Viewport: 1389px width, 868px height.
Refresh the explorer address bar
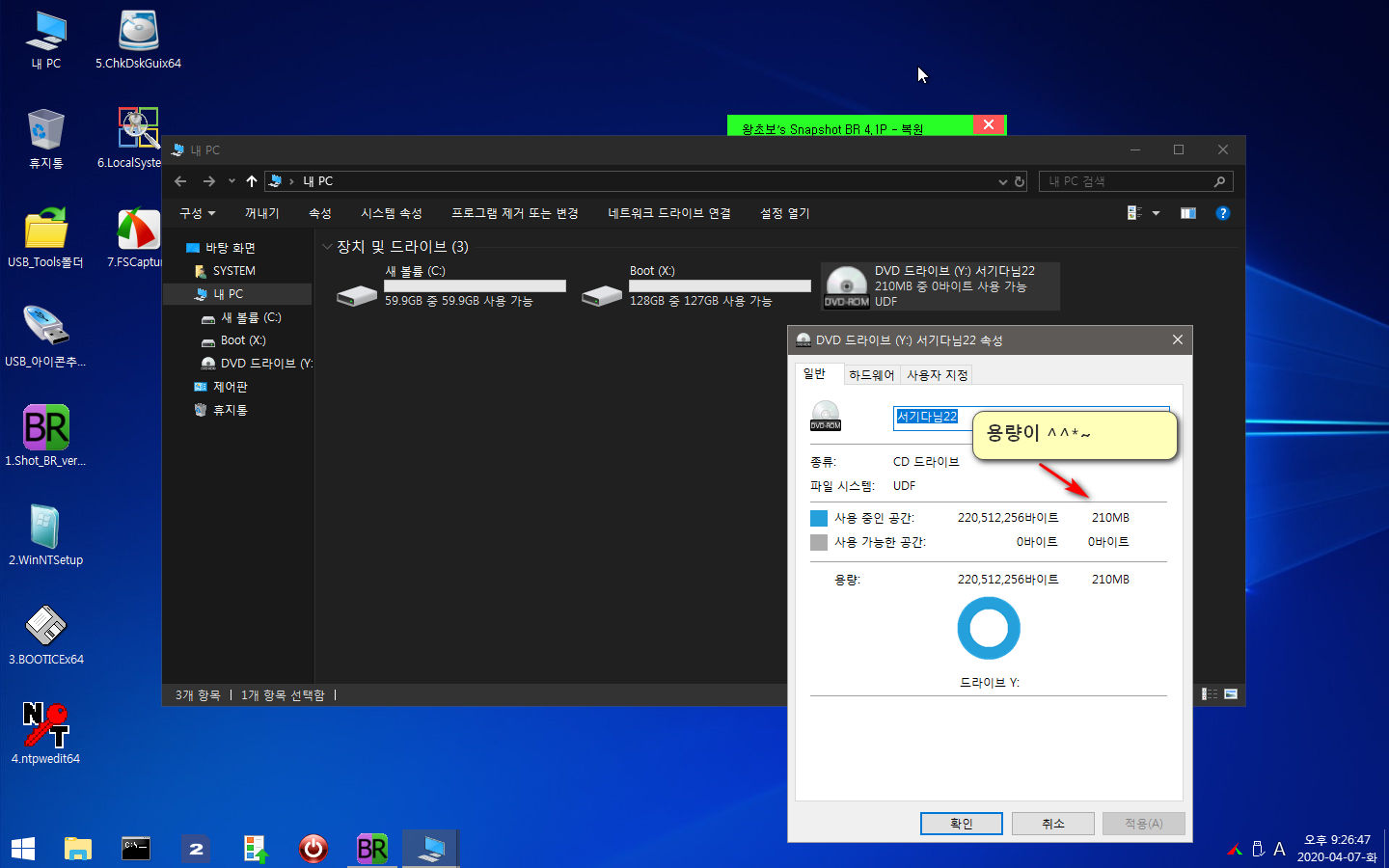pyautogui.click(x=1020, y=181)
